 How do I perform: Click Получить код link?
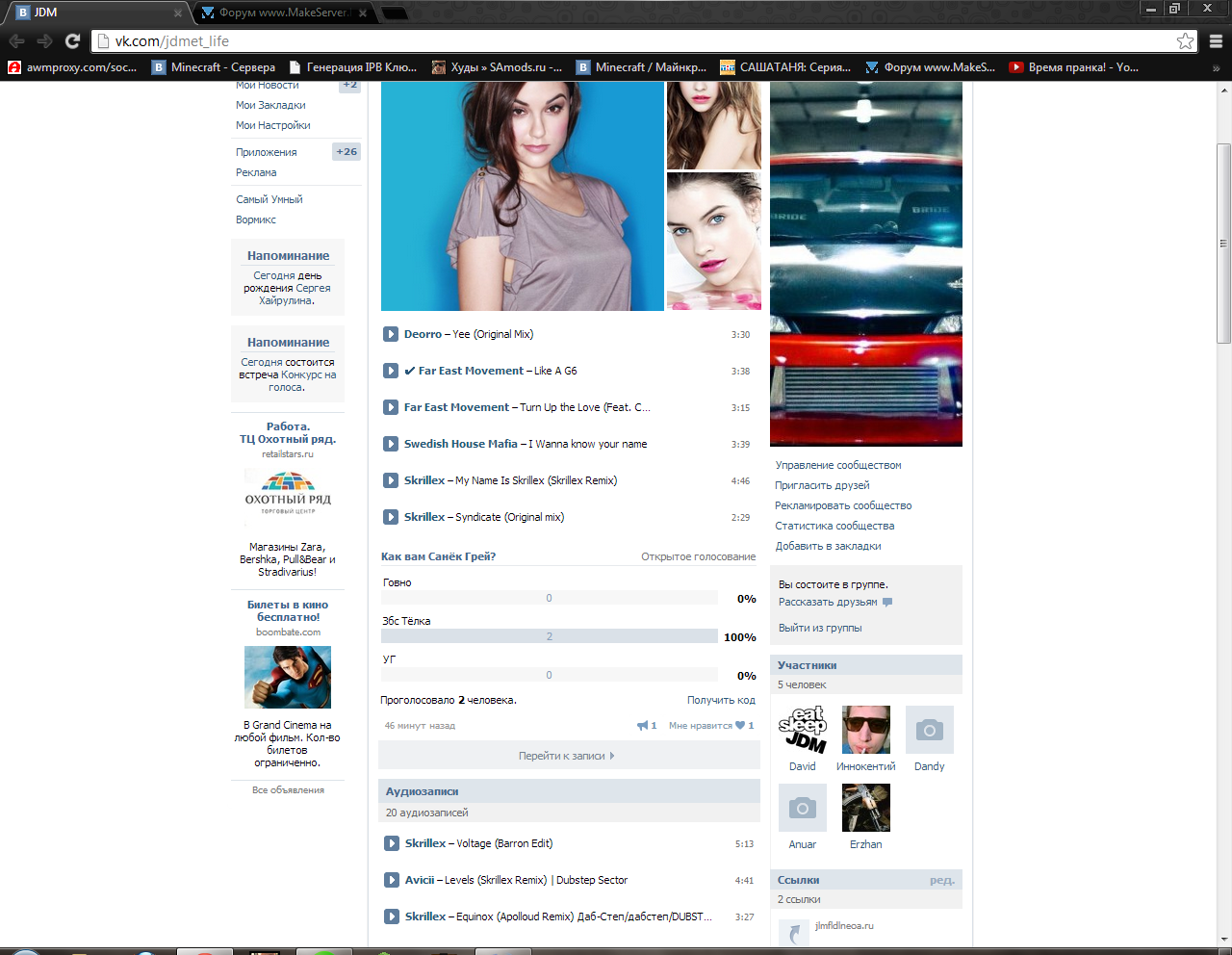721,700
